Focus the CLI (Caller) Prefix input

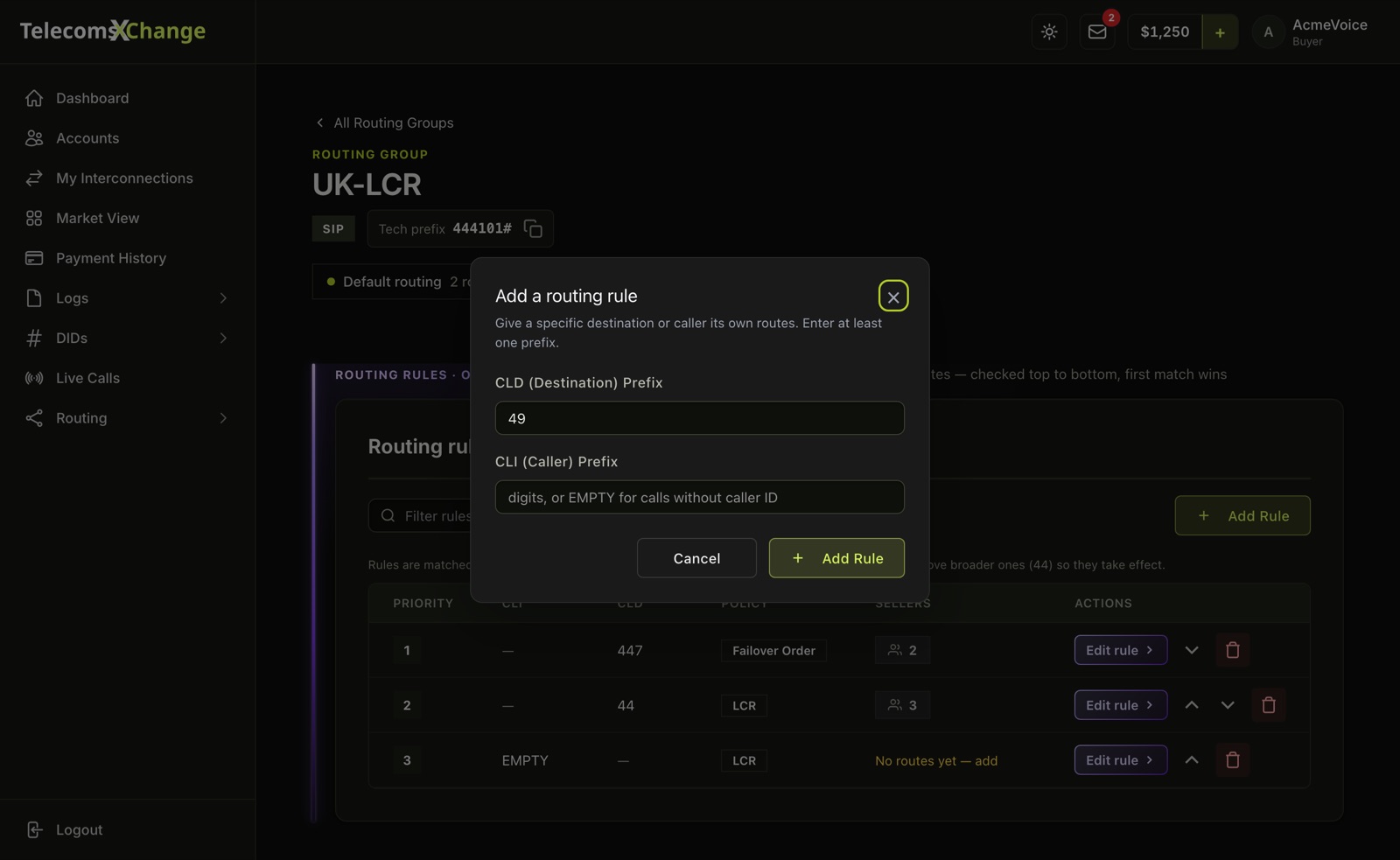click(699, 497)
